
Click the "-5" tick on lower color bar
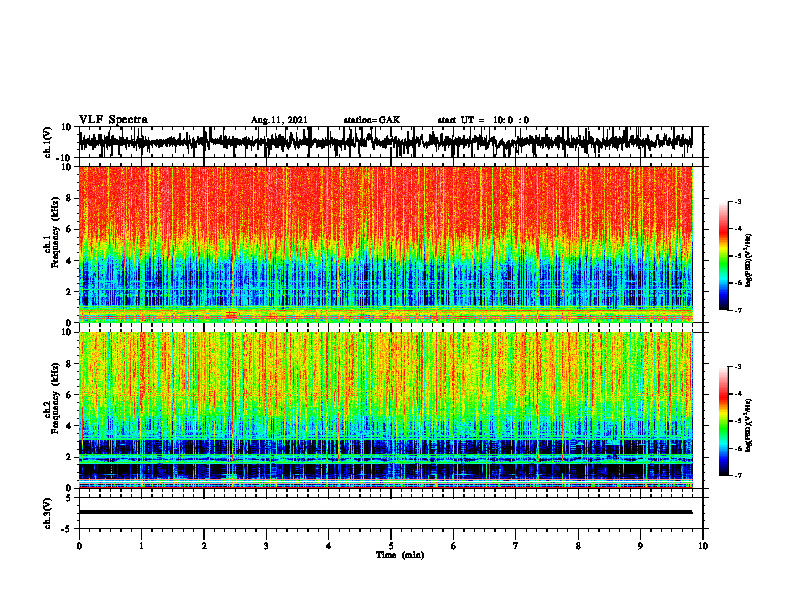pos(737,421)
